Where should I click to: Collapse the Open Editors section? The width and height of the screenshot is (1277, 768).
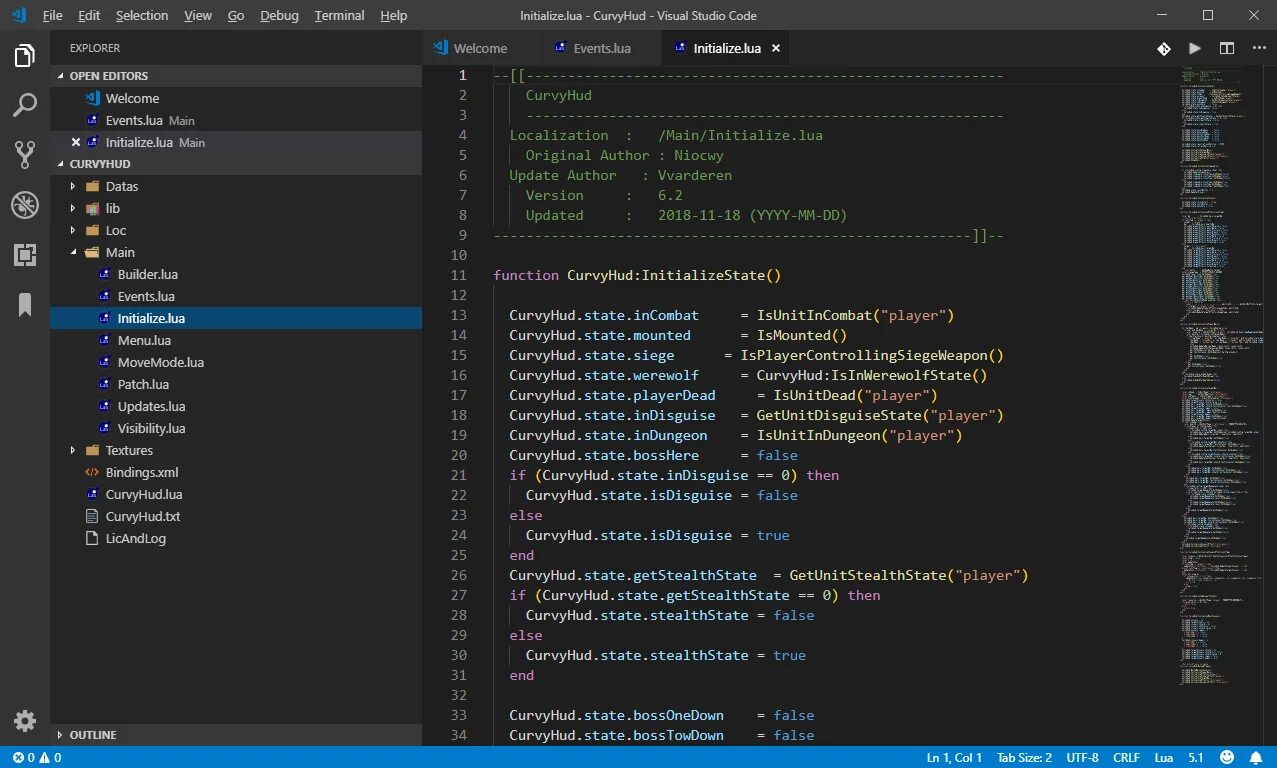(x=236, y=76)
